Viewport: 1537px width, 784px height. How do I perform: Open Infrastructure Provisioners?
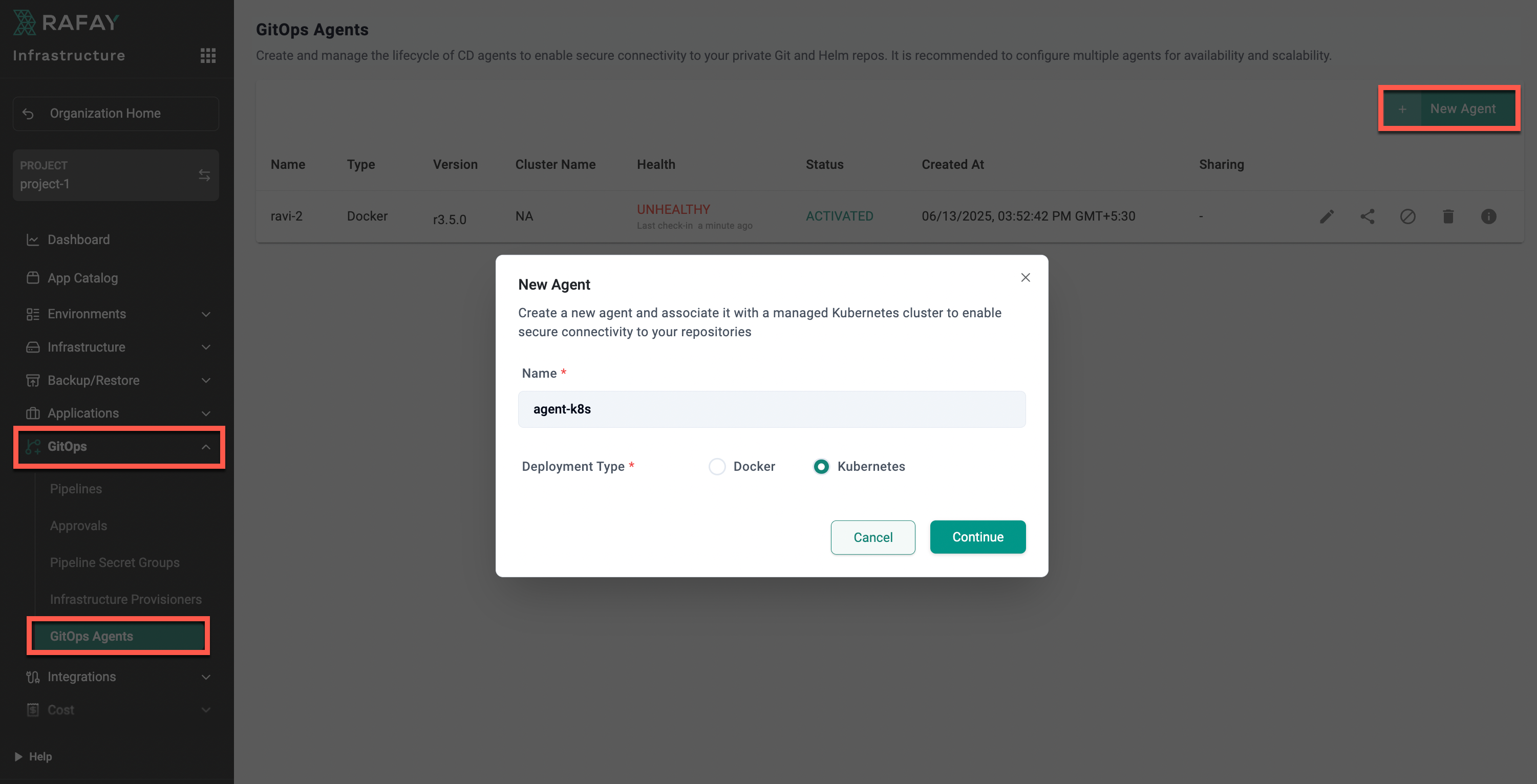(x=126, y=599)
